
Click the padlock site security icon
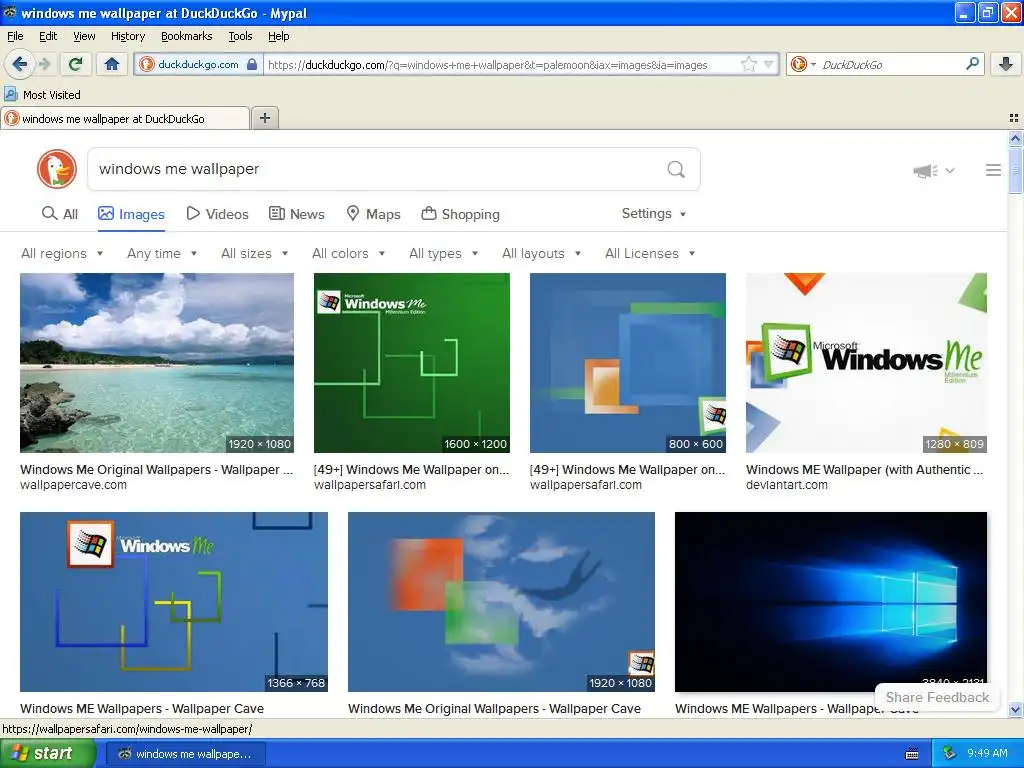point(252,64)
